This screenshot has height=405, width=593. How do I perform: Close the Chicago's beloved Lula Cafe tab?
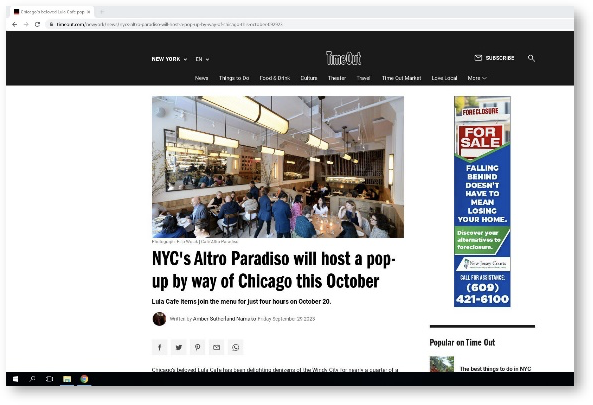pos(88,12)
